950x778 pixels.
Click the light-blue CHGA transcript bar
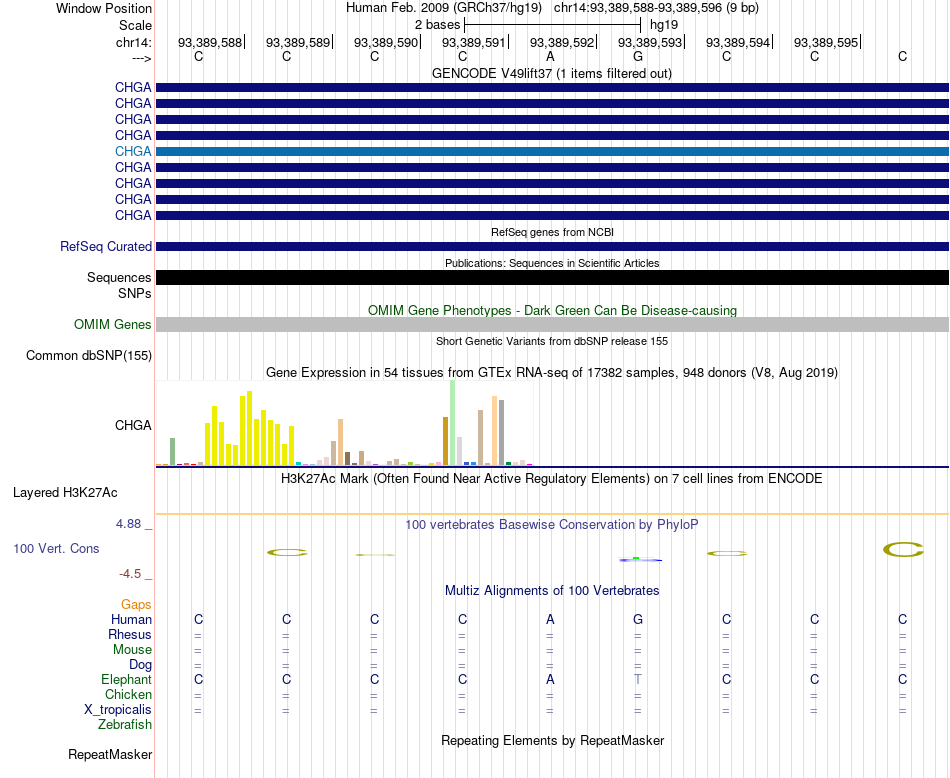pyautogui.click(x=552, y=151)
